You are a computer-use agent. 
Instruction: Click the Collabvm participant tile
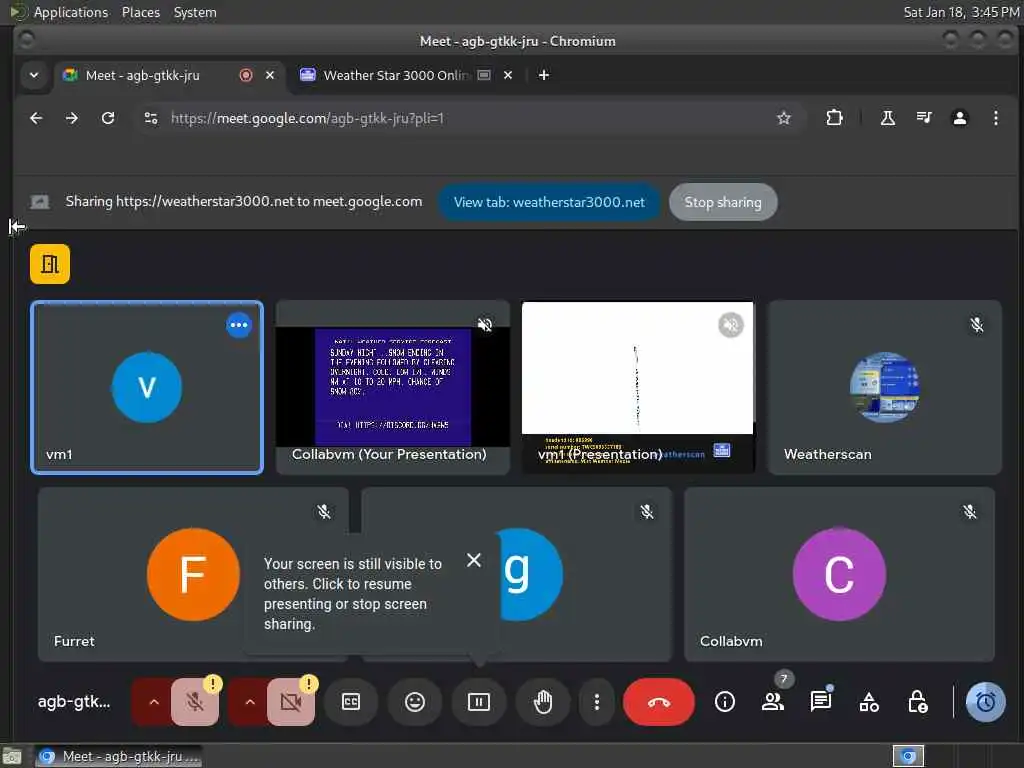click(x=839, y=574)
